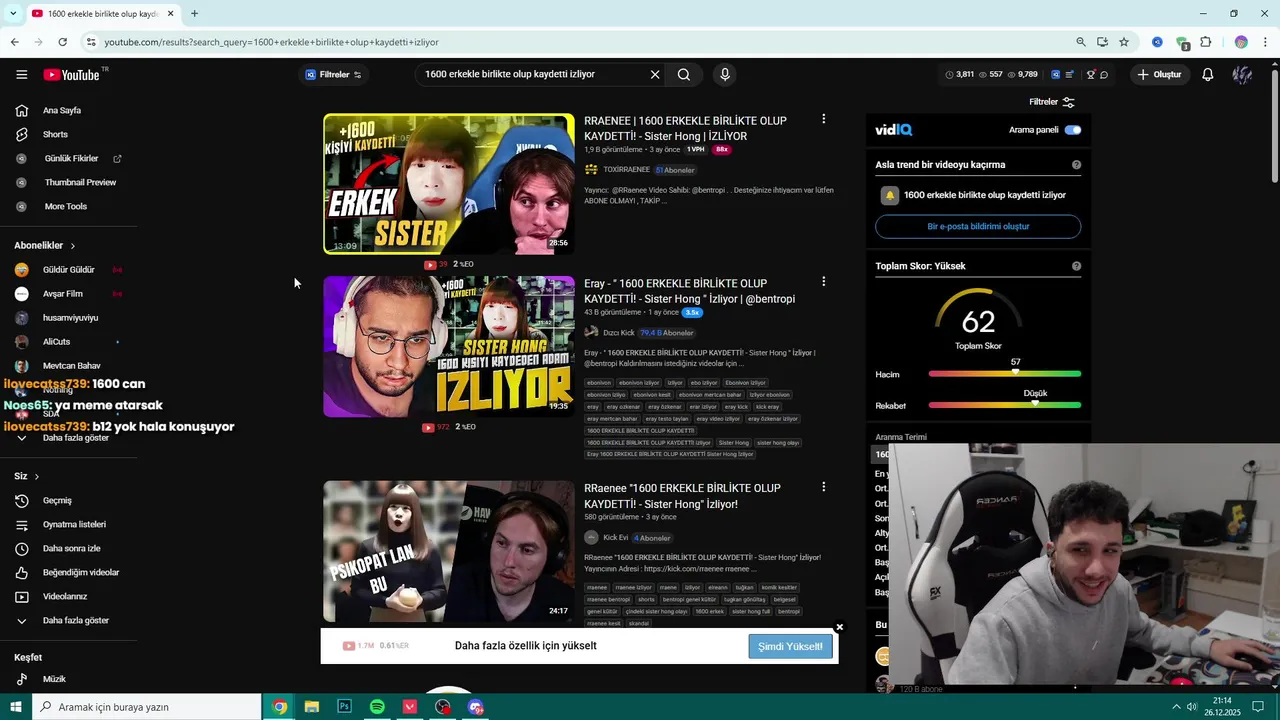The image size is (1280, 720).
Task: Open Filtreler button near the search bar
Action: (x=333, y=75)
